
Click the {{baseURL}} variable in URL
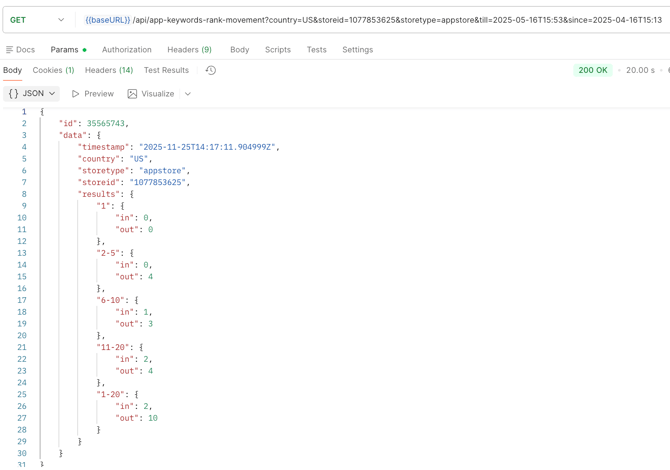107,20
